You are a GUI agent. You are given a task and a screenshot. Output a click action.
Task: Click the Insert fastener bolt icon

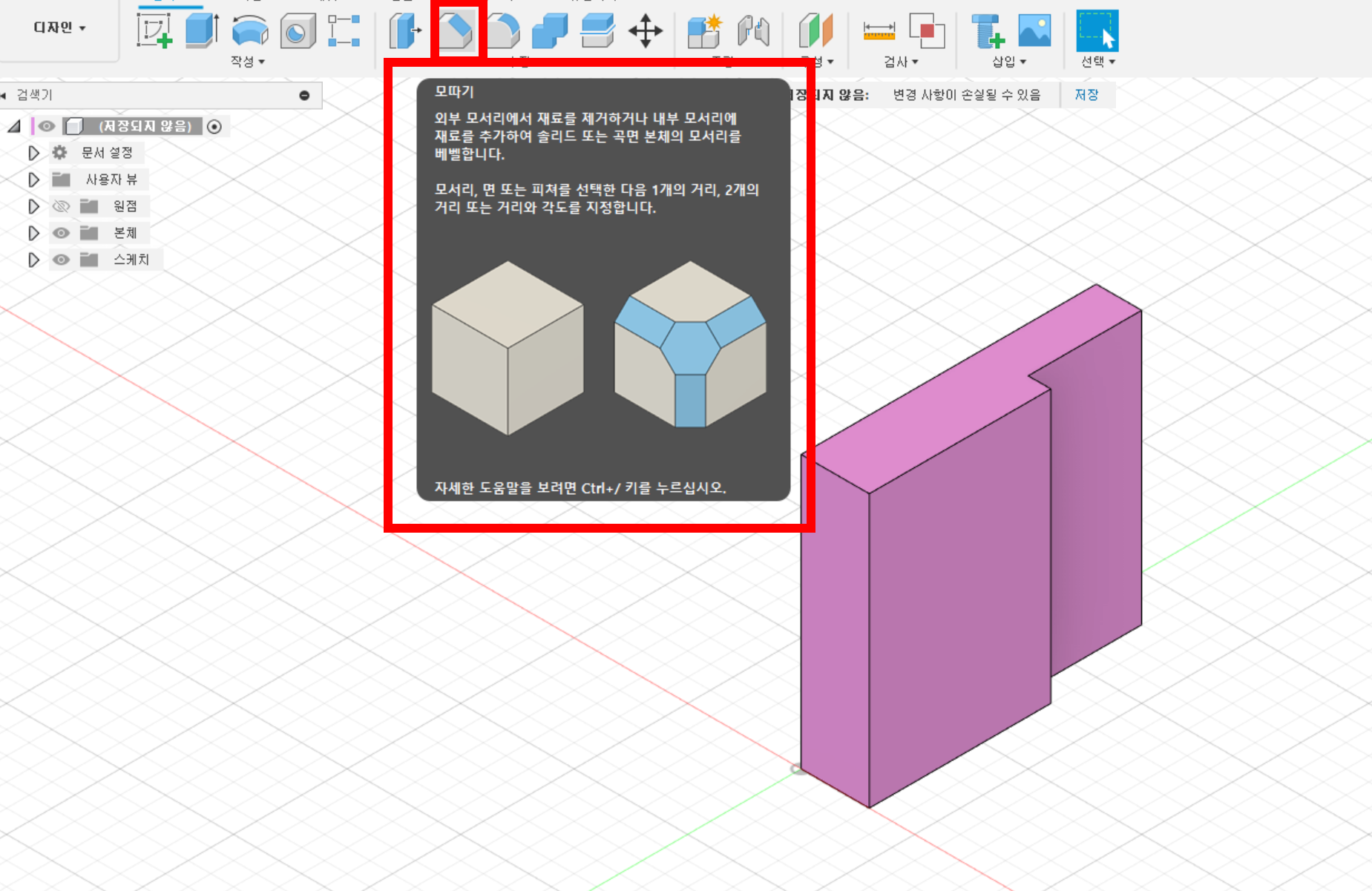(988, 31)
